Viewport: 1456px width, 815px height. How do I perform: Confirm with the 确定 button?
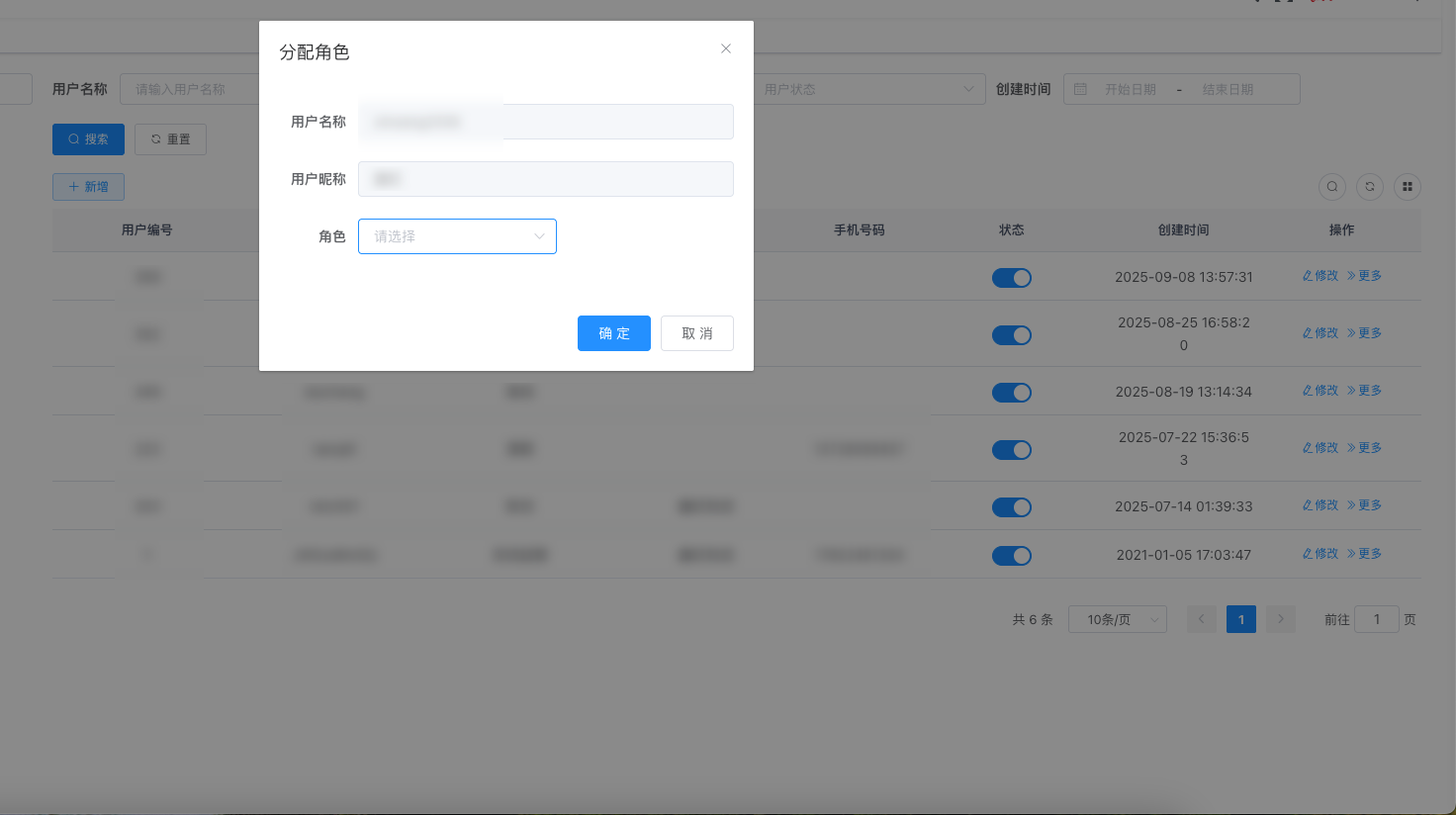click(614, 333)
